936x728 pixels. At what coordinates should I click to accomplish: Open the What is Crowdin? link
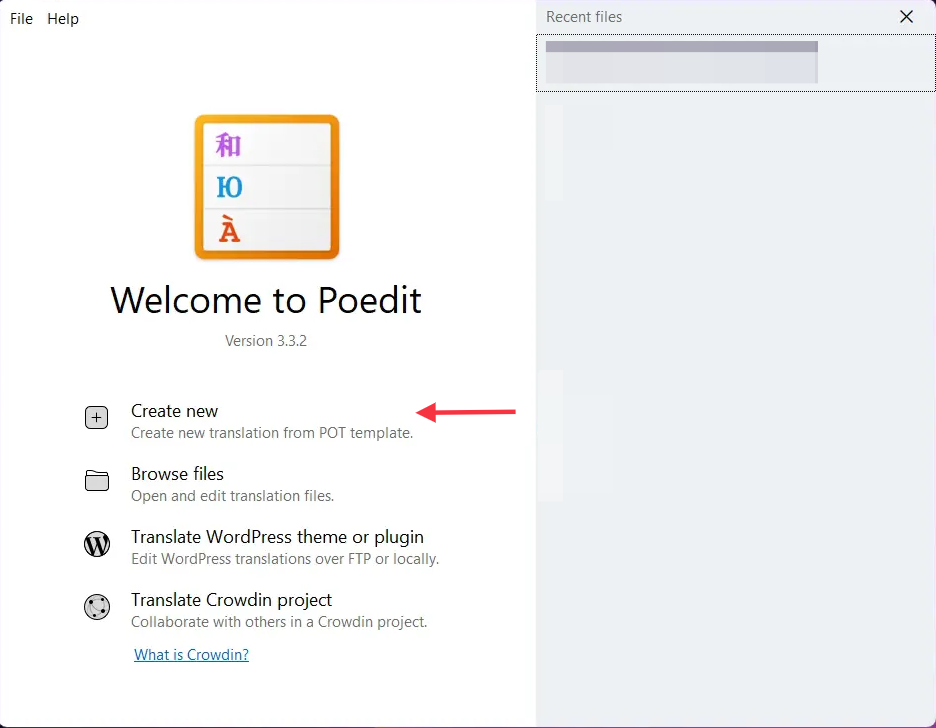tap(191, 655)
